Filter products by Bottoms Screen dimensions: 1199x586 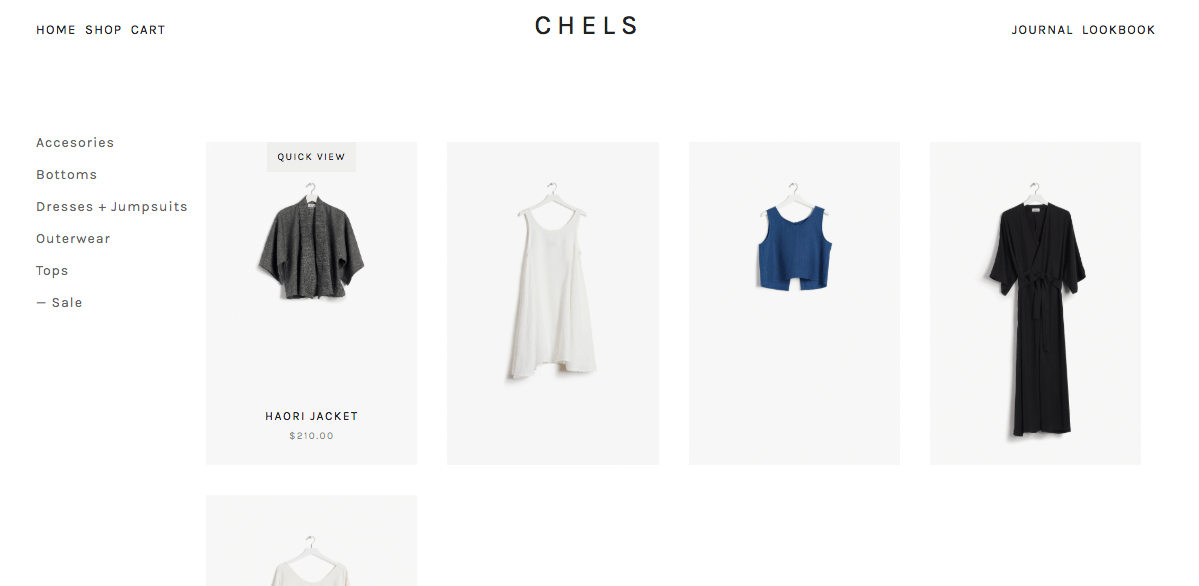click(x=67, y=174)
